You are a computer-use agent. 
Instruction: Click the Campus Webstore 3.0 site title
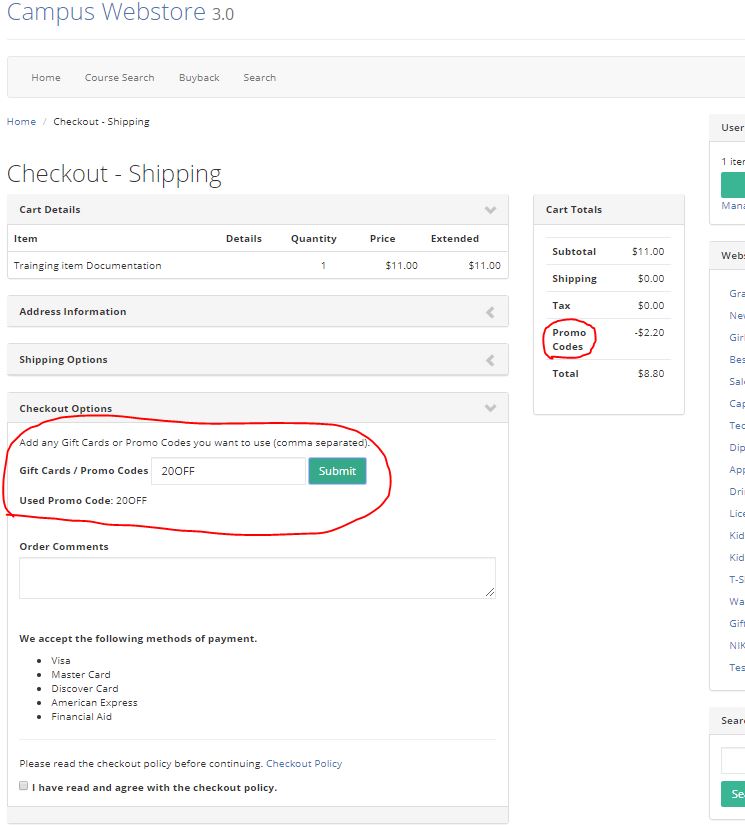coord(120,12)
